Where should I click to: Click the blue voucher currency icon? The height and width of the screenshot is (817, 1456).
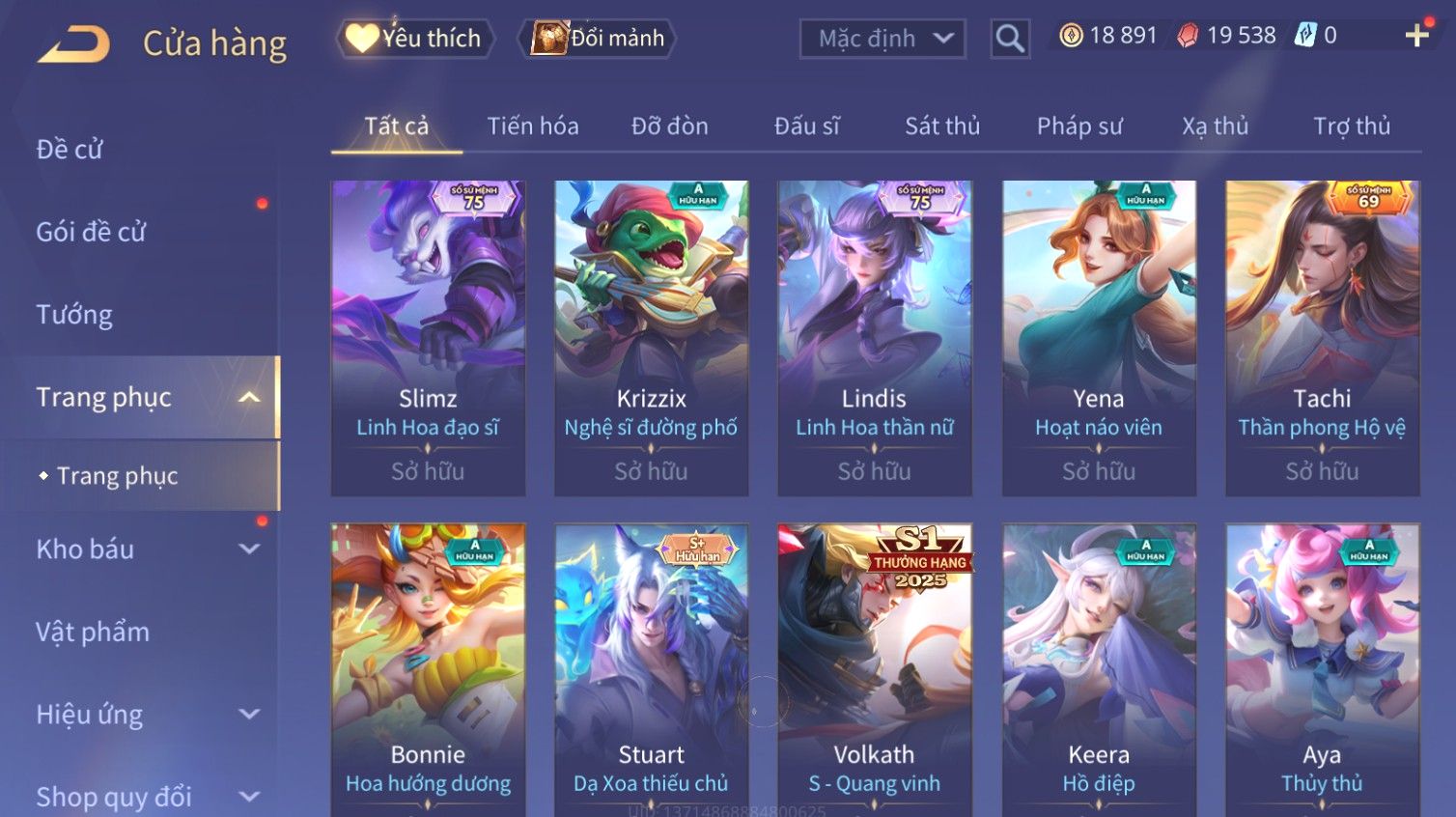[x=1305, y=36]
